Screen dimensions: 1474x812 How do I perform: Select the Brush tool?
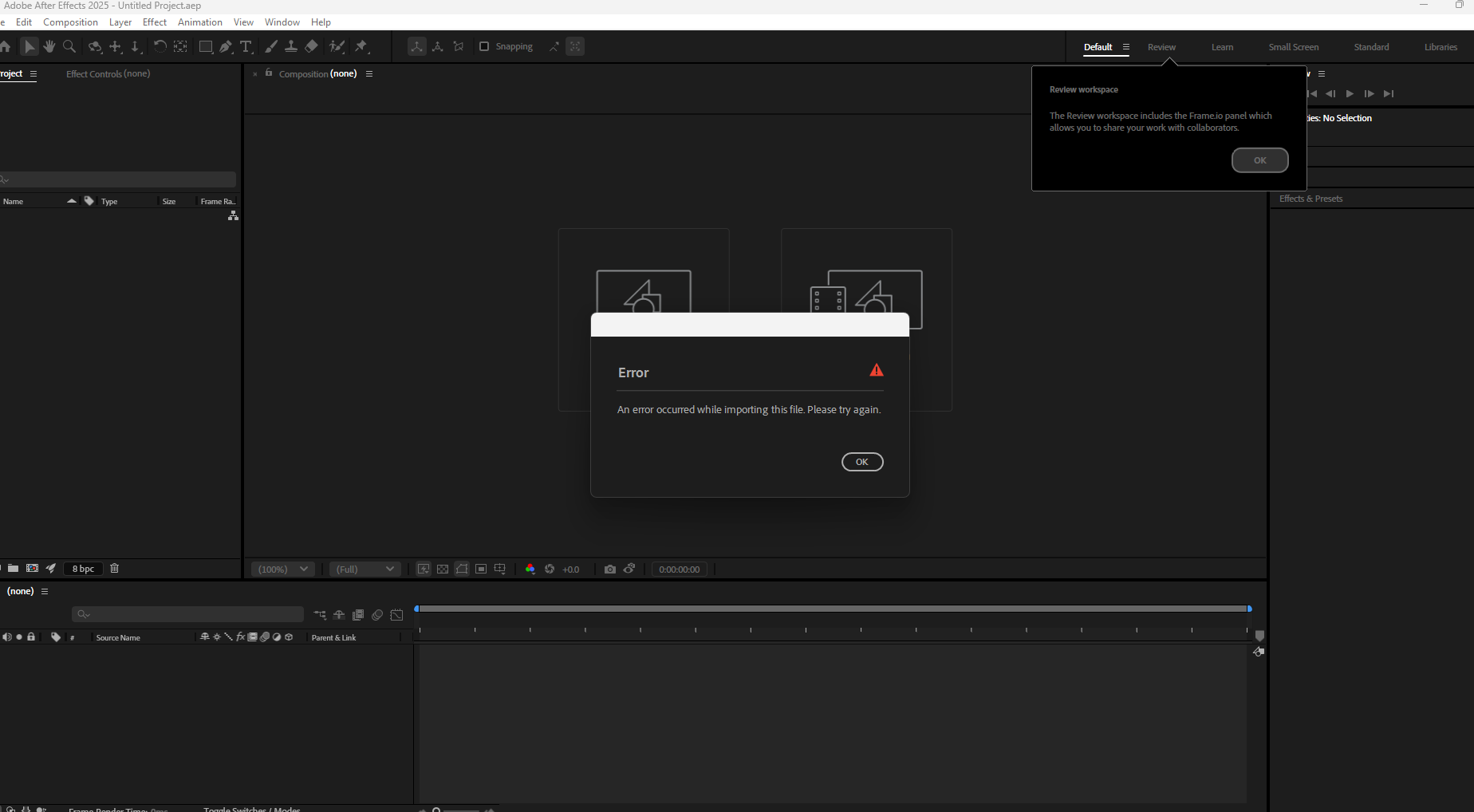pos(271,46)
